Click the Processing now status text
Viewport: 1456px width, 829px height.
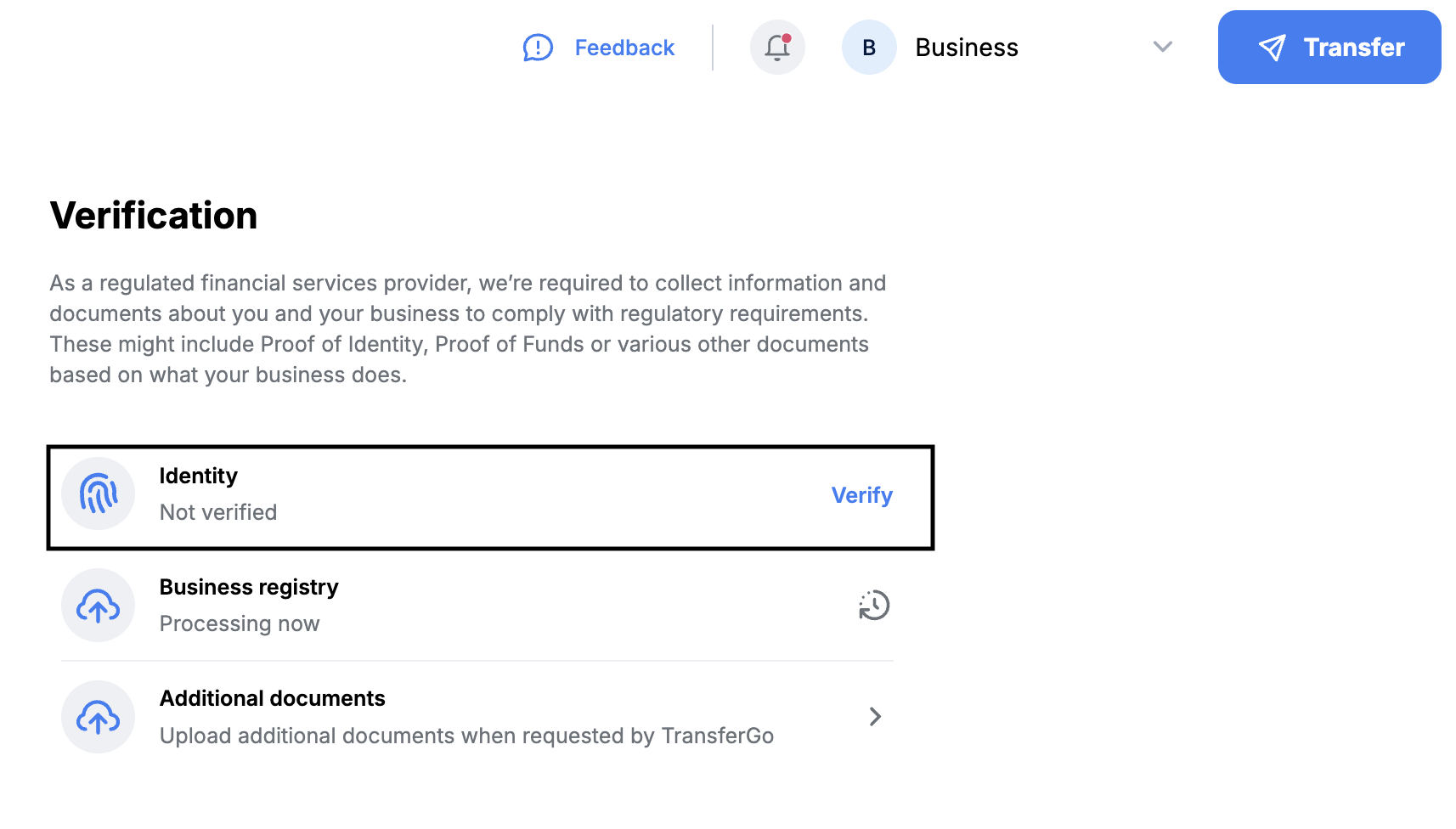[x=240, y=623]
